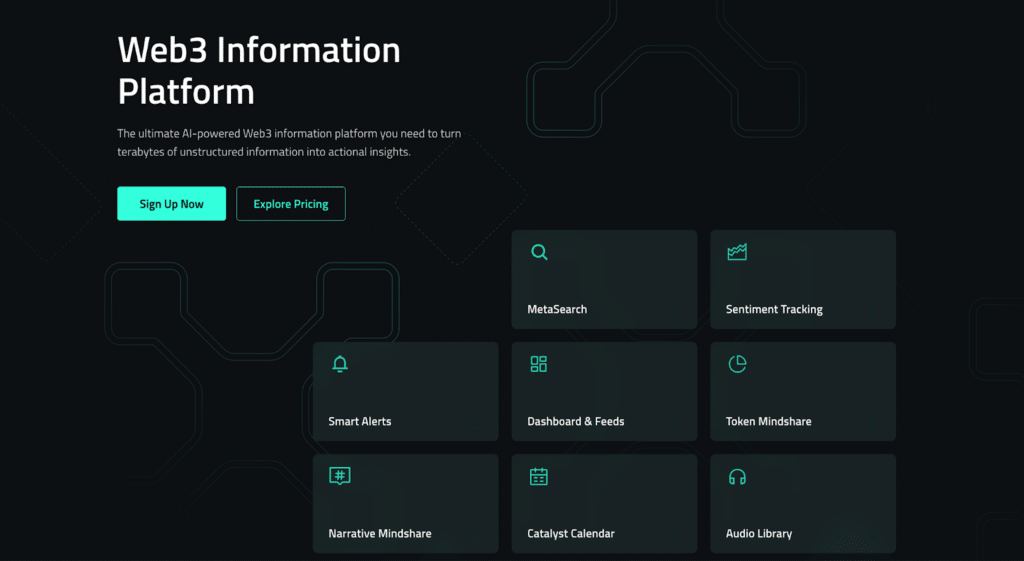Image resolution: width=1024 pixels, height=561 pixels.
Task: Open the Explore Pricing button
Action: point(291,204)
